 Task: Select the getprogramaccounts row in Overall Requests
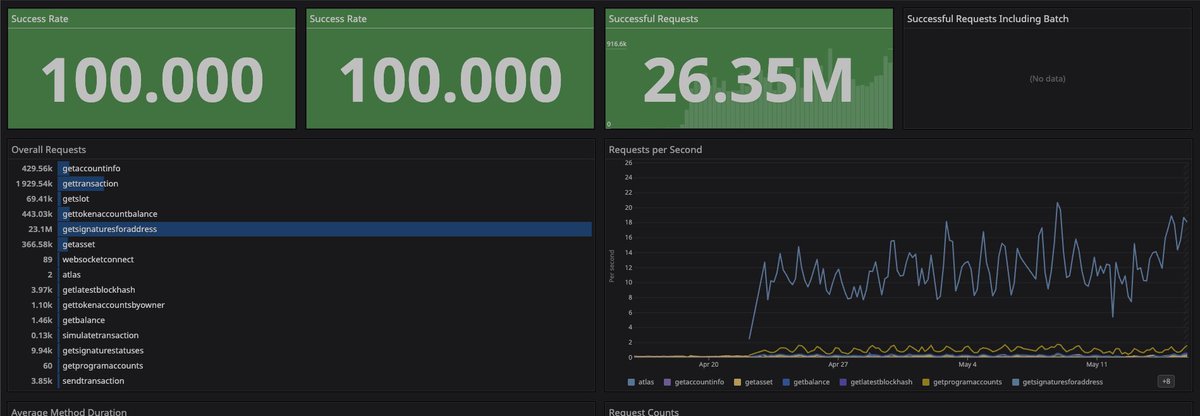[300, 366]
